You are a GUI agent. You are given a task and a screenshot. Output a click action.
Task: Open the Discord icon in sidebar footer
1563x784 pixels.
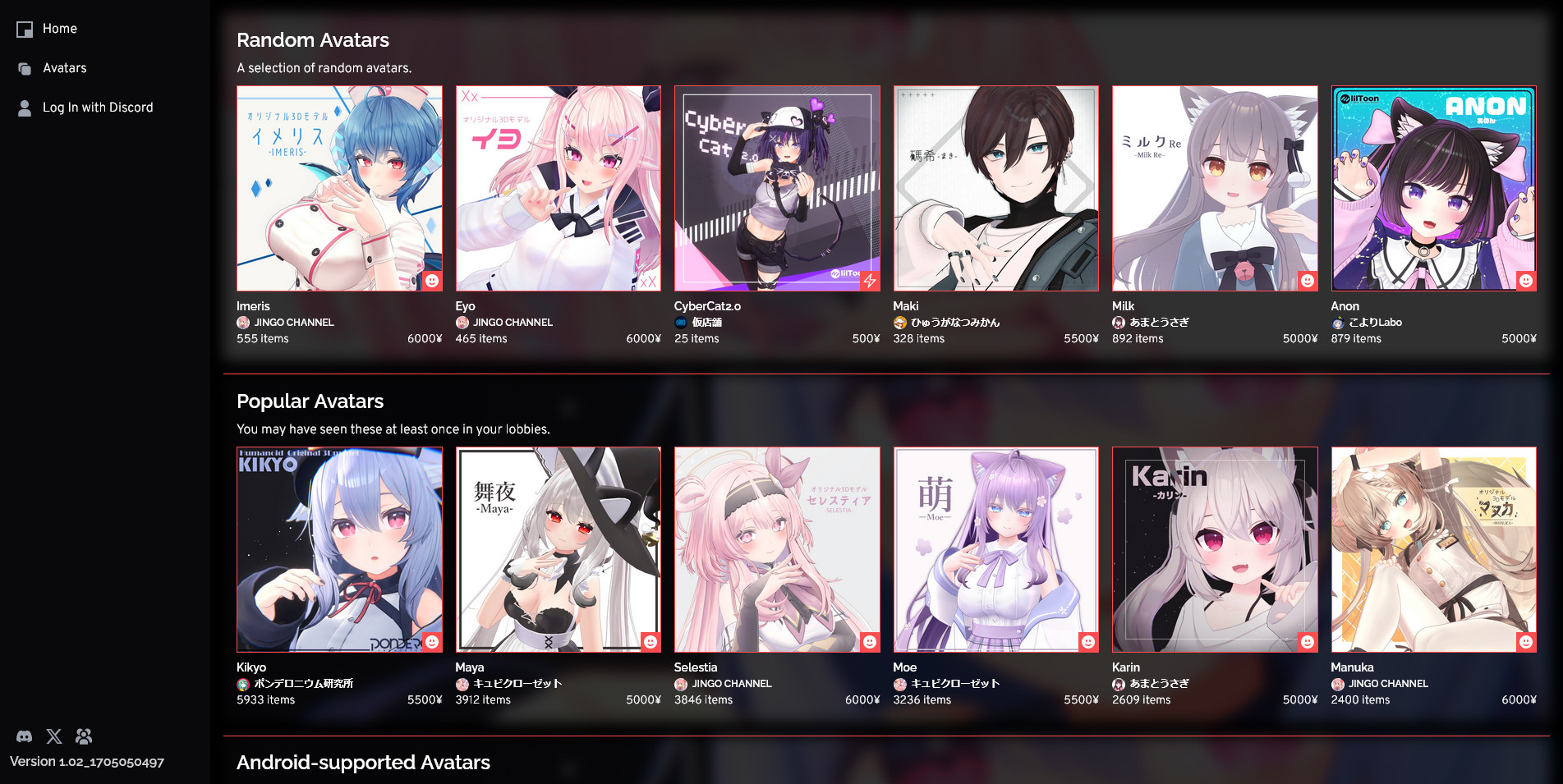click(25, 736)
